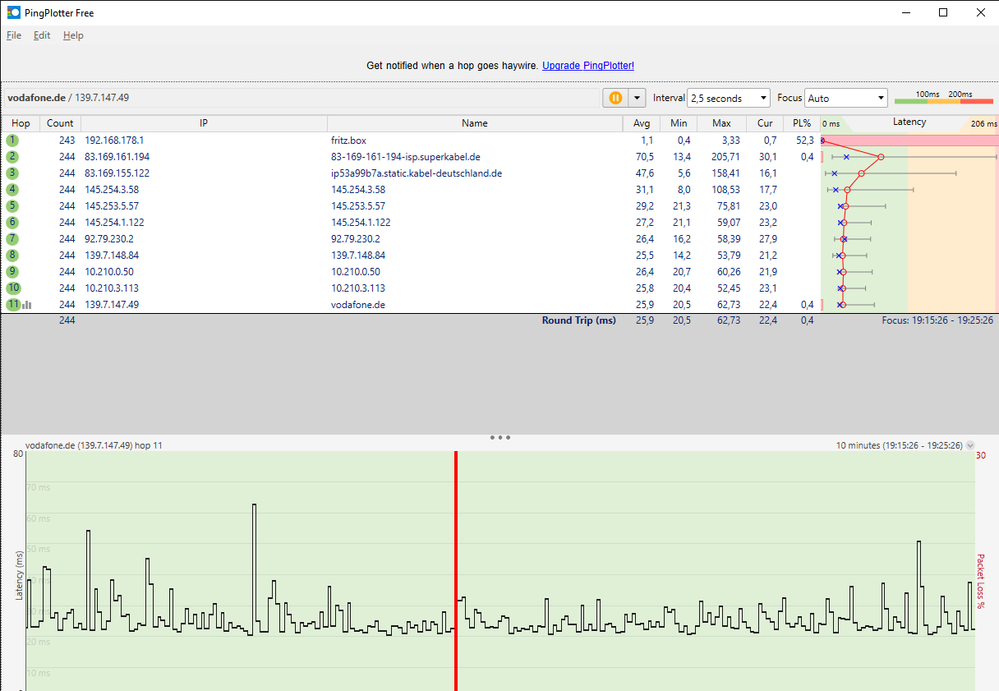The height and width of the screenshot is (691, 999).
Task: Pause the trace with the orange pause button
Action: (x=615, y=98)
